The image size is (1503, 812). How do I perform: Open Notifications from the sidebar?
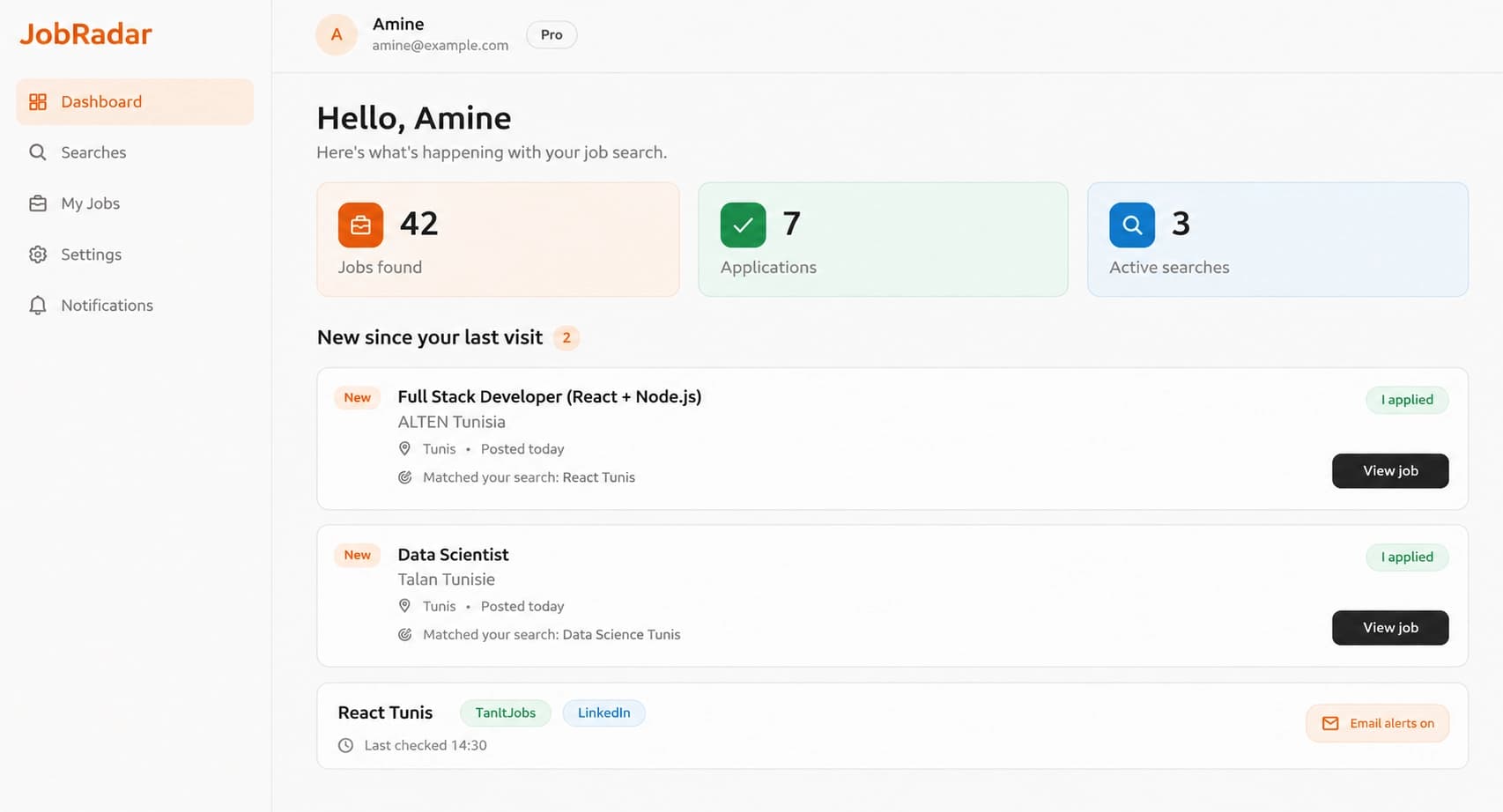point(135,306)
